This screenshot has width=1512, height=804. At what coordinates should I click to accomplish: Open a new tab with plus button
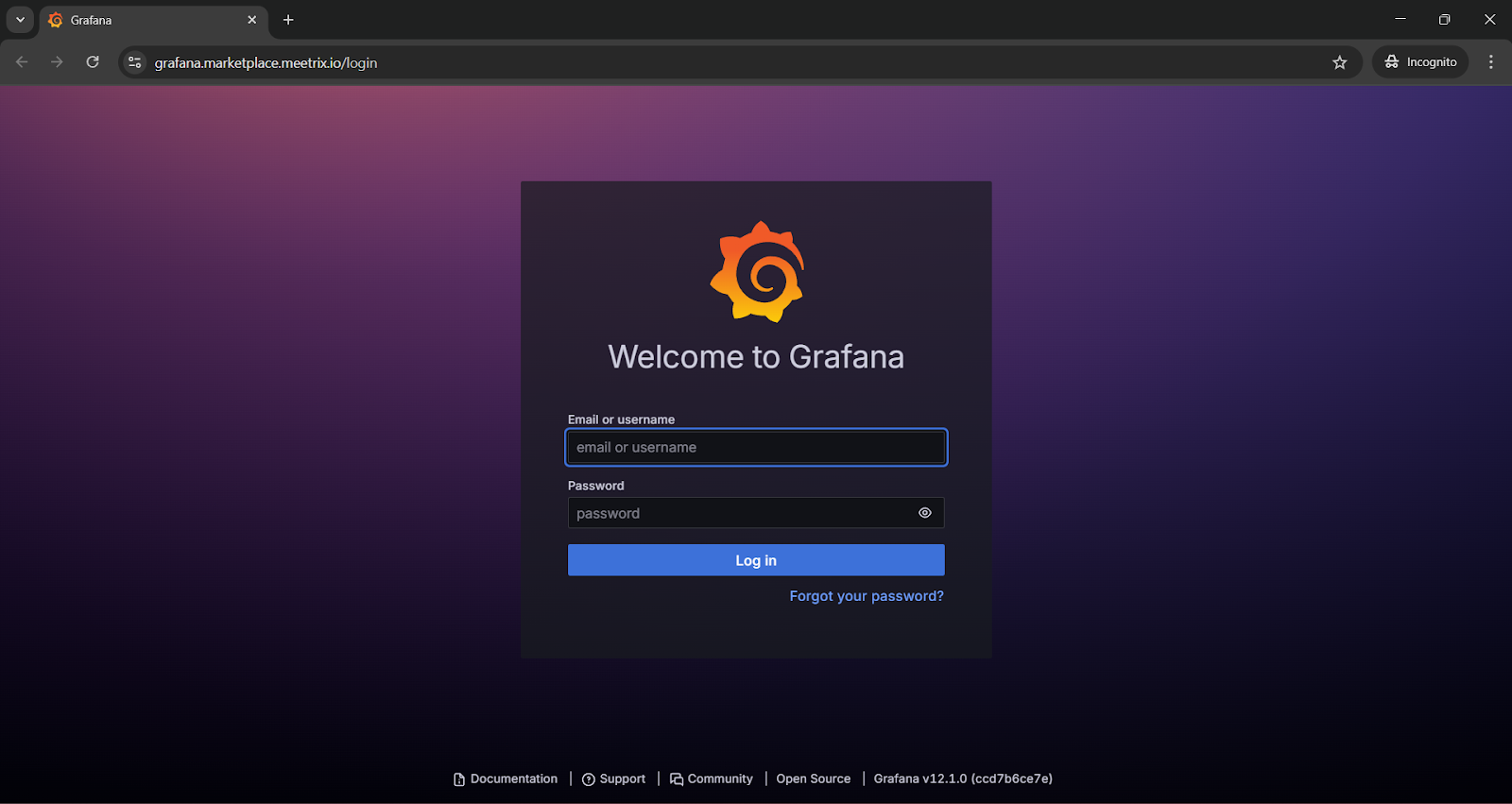click(288, 20)
